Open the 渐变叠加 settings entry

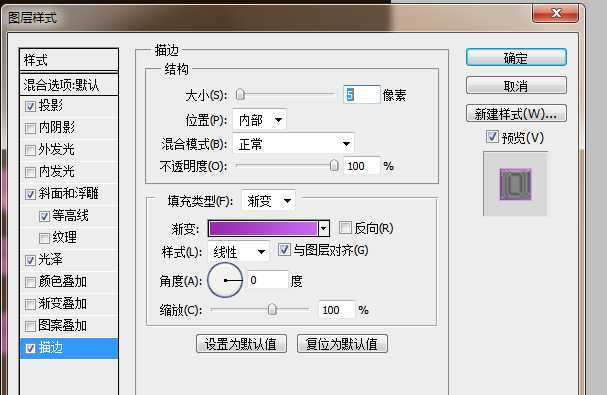coord(62,304)
